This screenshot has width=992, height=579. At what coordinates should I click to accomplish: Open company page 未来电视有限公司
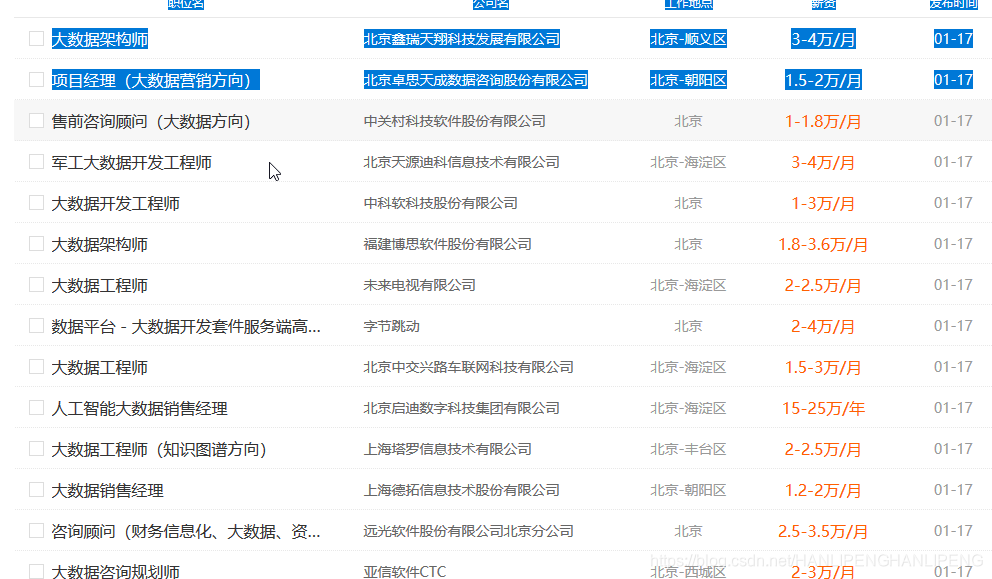pyautogui.click(x=419, y=285)
